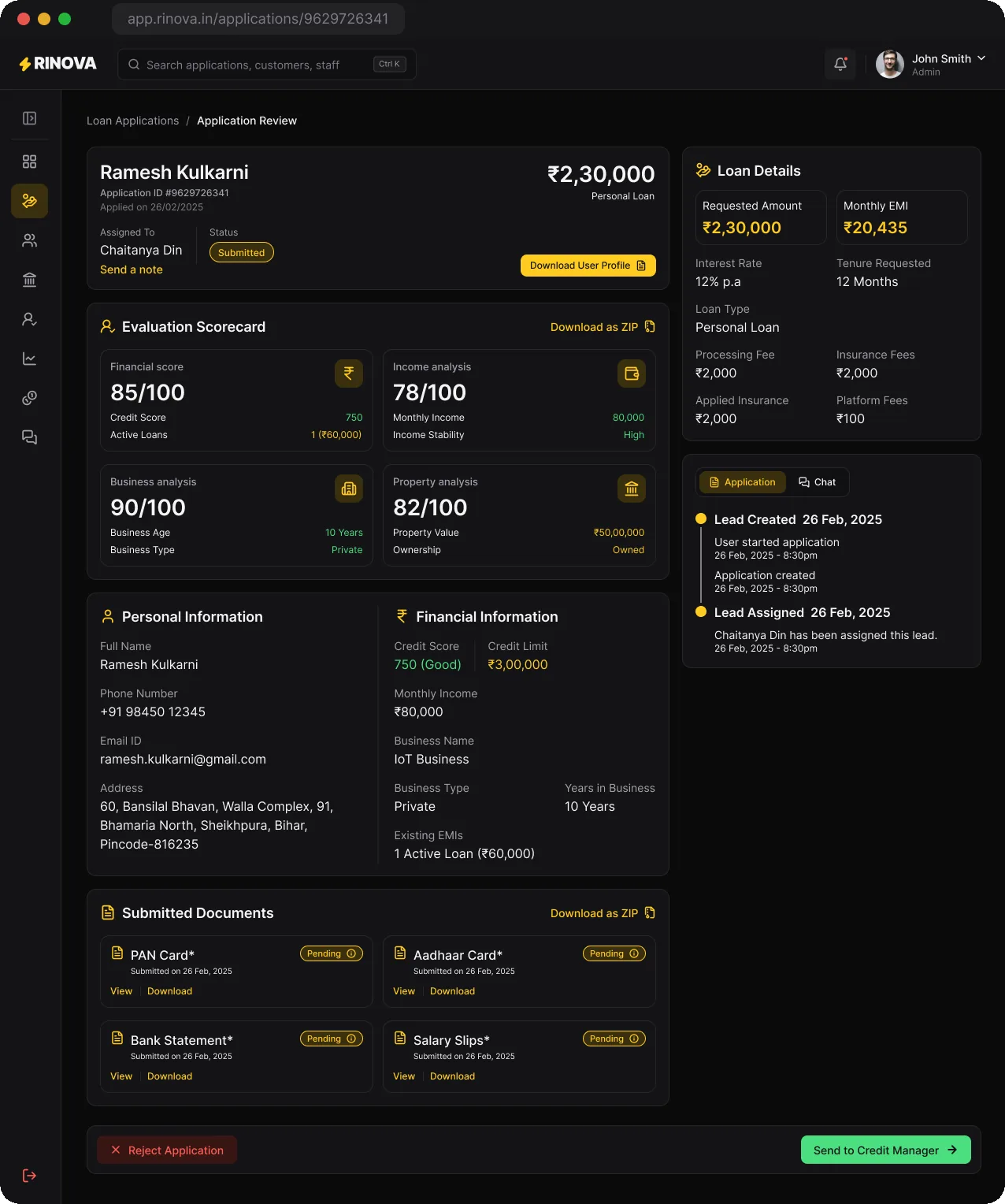This screenshot has width=1005, height=1204.
Task: Click the Monthly EMI value ₹20,435
Action: [x=875, y=228]
